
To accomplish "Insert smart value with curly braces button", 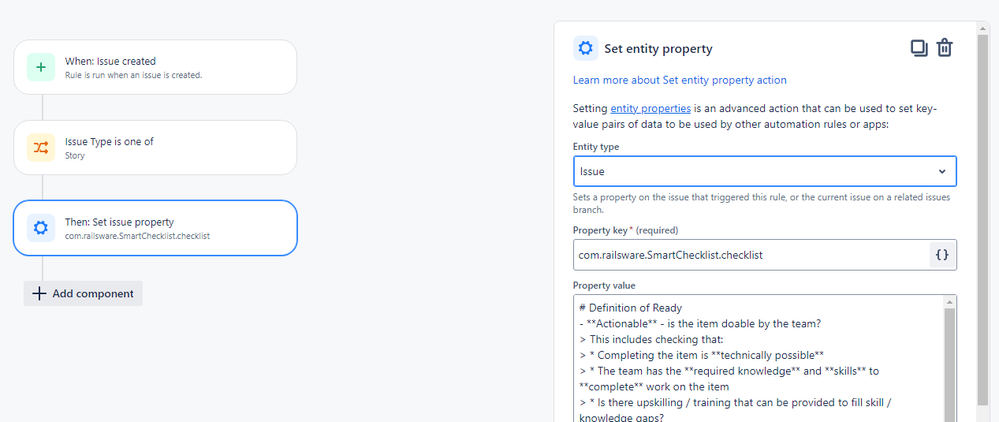I will [942, 255].
